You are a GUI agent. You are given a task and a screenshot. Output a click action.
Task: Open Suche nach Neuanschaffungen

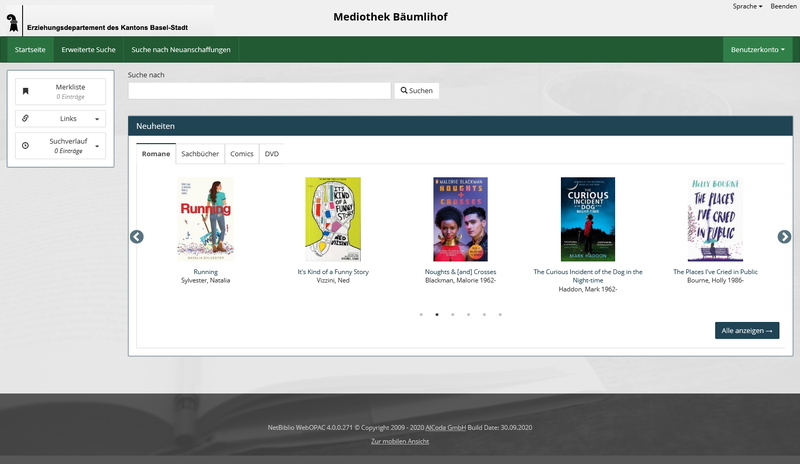click(x=181, y=50)
